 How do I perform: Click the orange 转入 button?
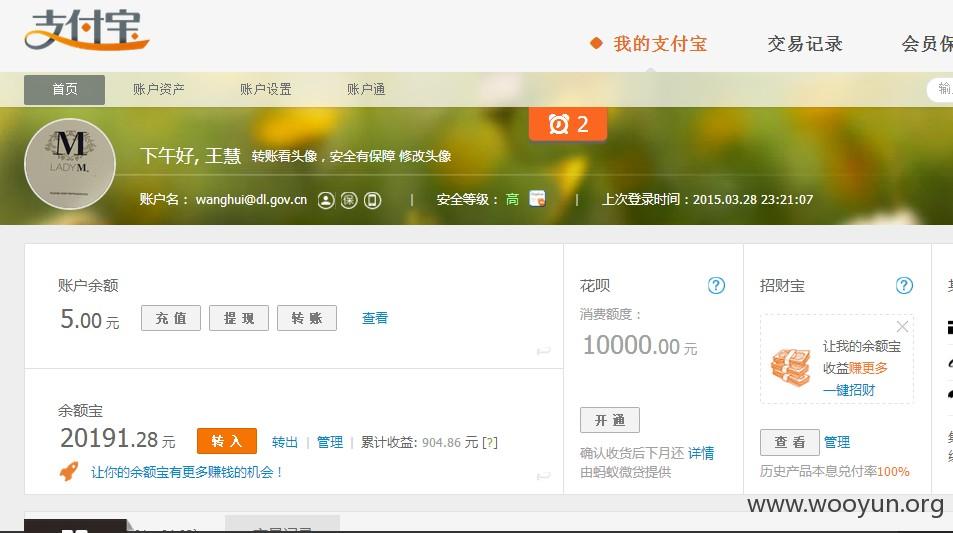(x=227, y=441)
